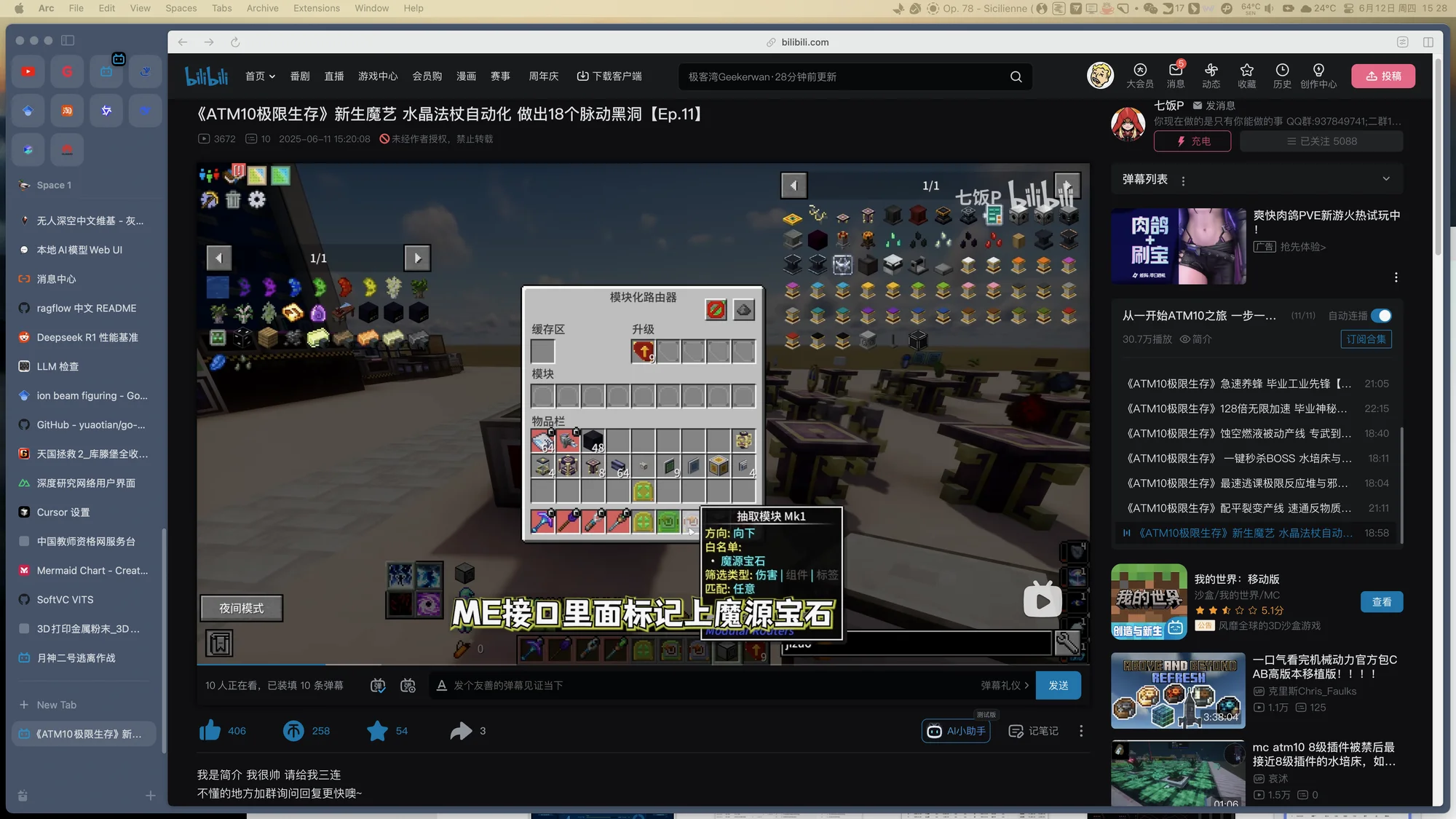This screenshot has width=1456, height=819.
Task: Open ABOVE AND BEYOND REFRESH video thumbnail
Action: tap(1178, 690)
